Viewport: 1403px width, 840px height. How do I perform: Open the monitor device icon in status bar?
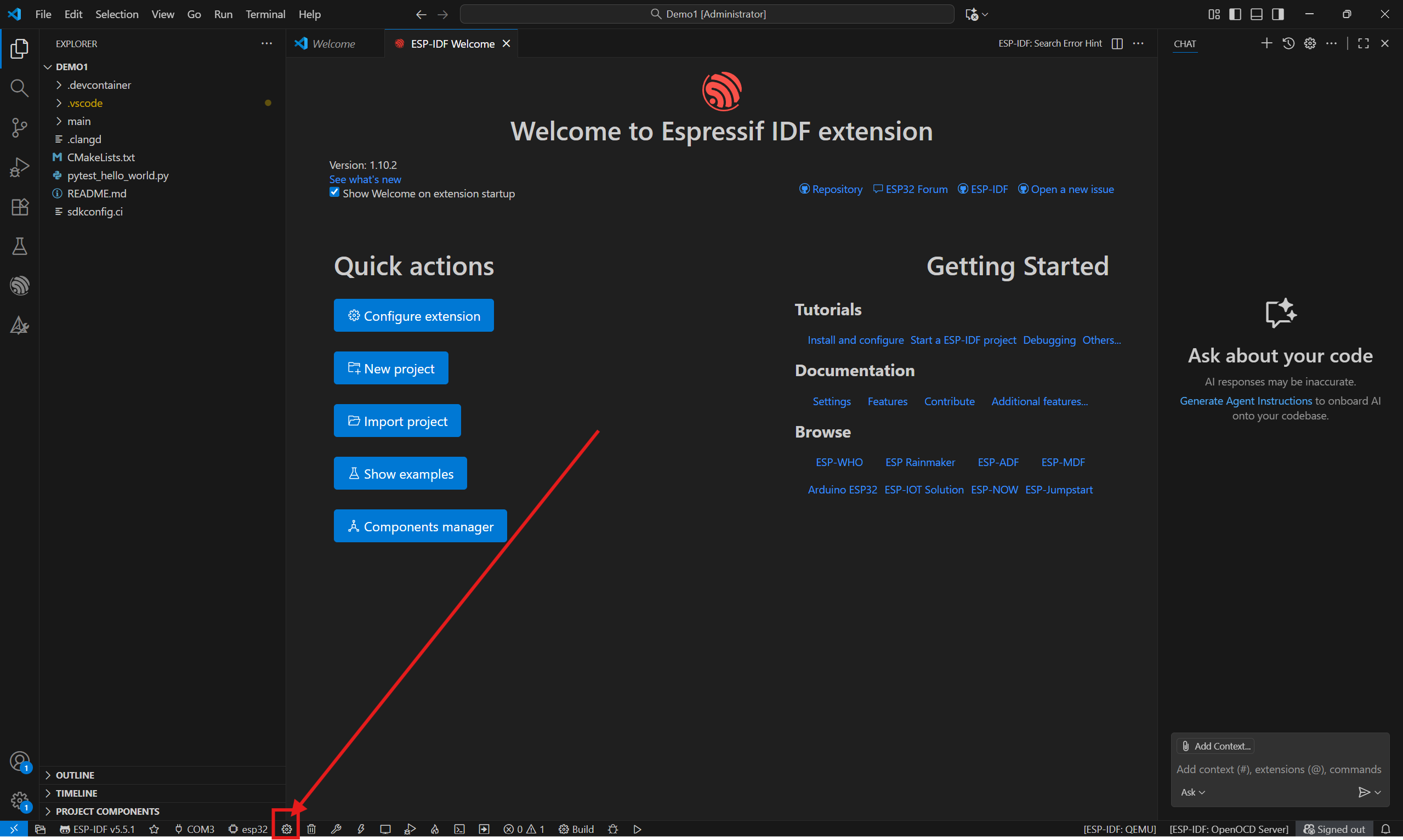coord(385,828)
